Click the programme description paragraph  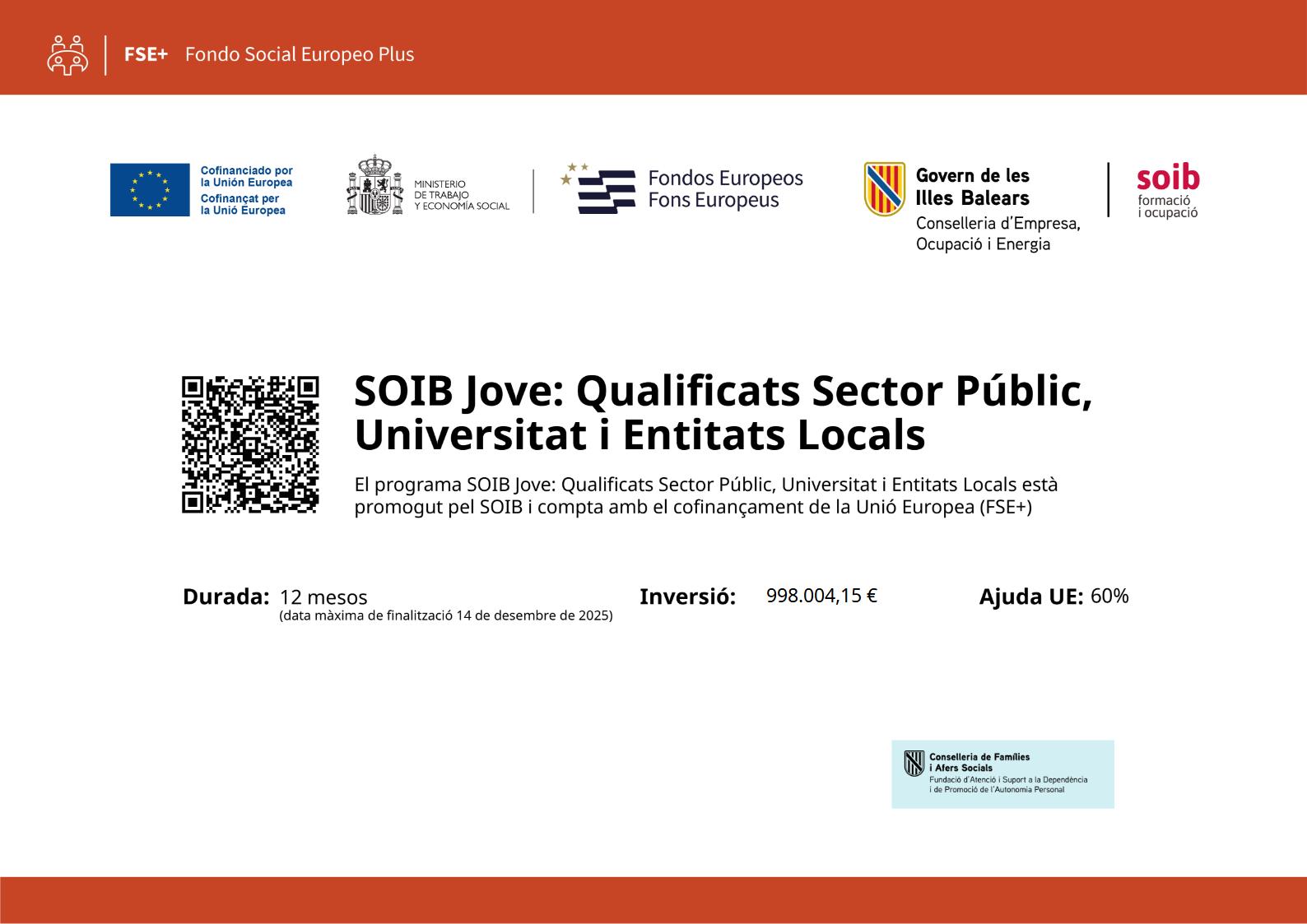click(x=705, y=495)
